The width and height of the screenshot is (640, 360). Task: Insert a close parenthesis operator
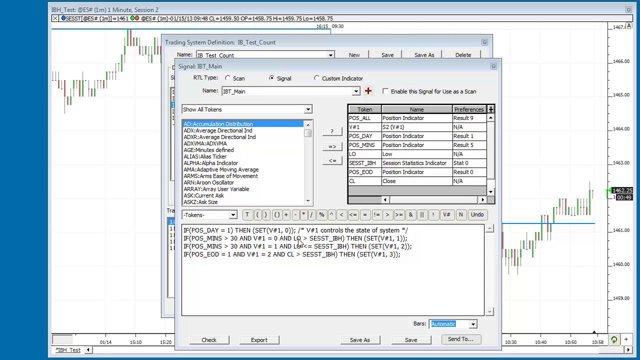click(x=266, y=215)
